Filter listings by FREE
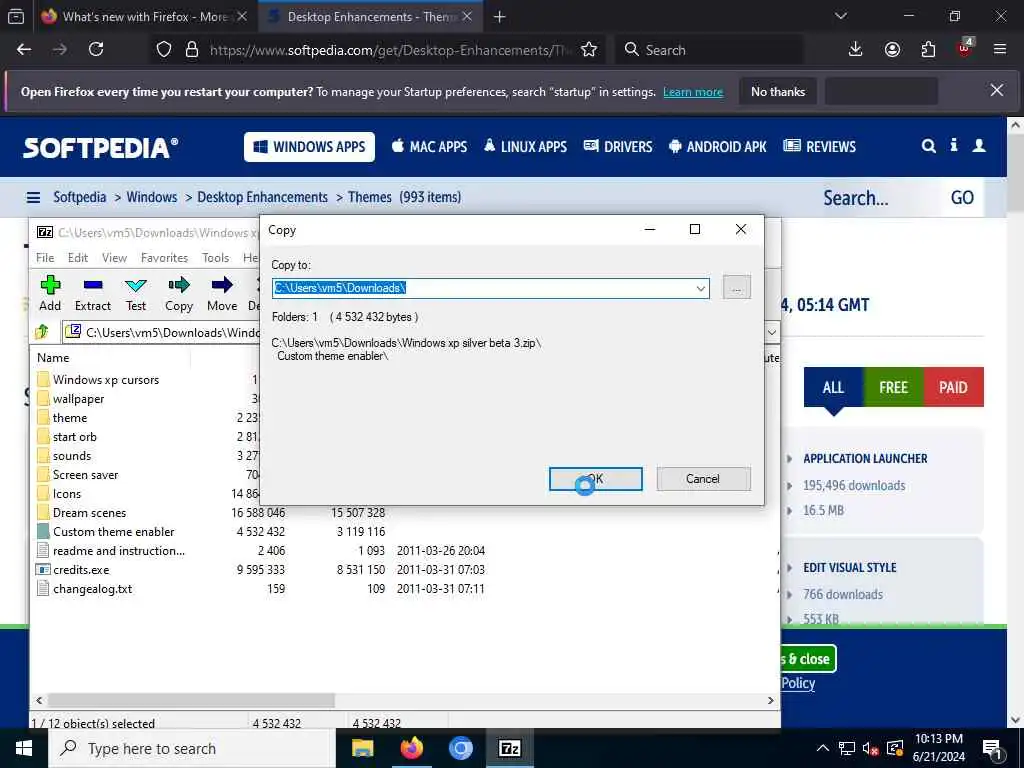 893,387
